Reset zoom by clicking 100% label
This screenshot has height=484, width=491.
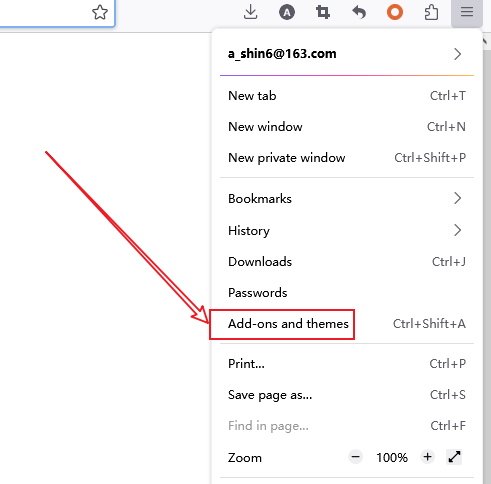pos(392,458)
